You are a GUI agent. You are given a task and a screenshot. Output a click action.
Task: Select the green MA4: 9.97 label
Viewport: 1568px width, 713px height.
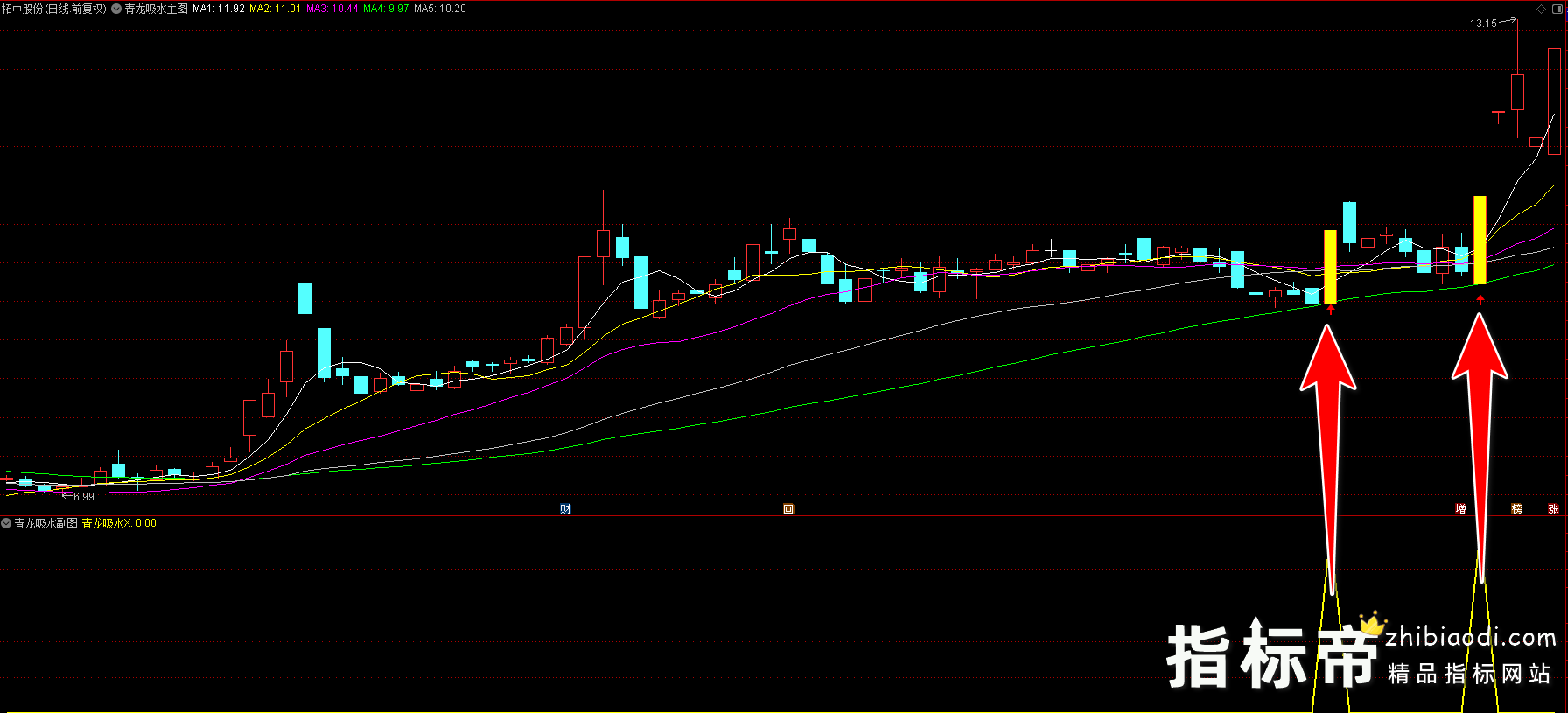pos(386,9)
